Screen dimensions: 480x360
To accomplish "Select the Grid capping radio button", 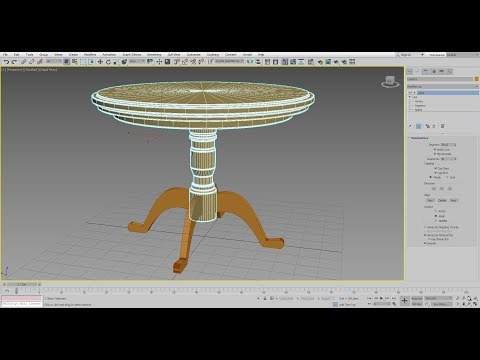I will point(447,177).
